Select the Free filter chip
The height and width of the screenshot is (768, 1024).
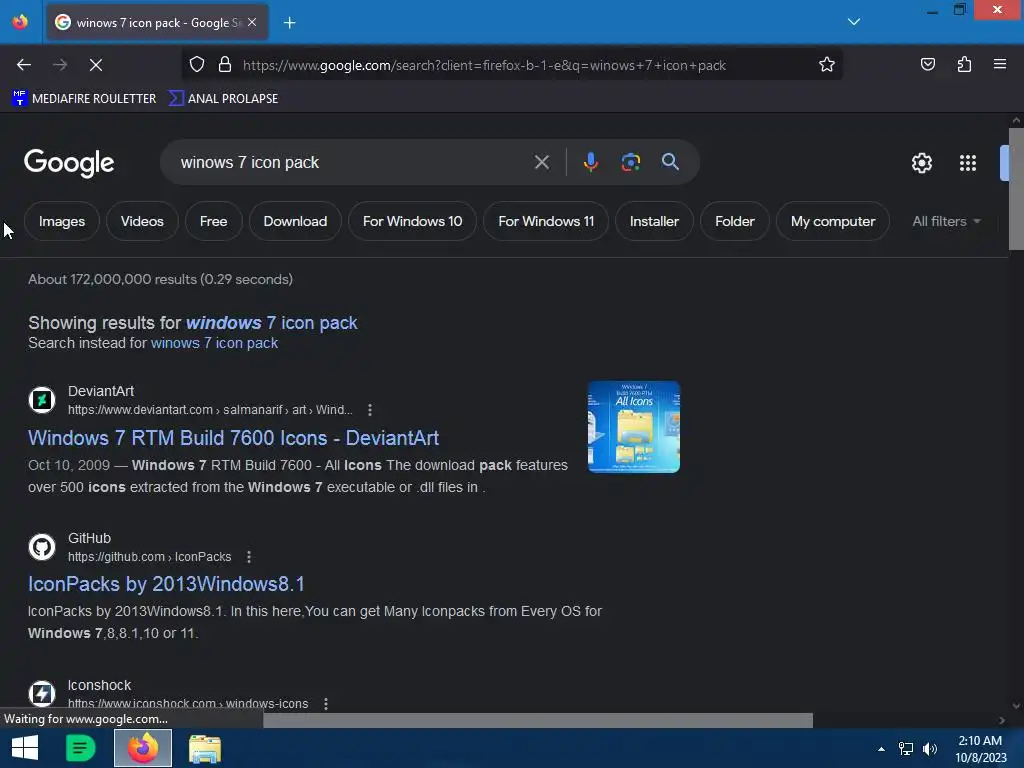tap(214, 221)
